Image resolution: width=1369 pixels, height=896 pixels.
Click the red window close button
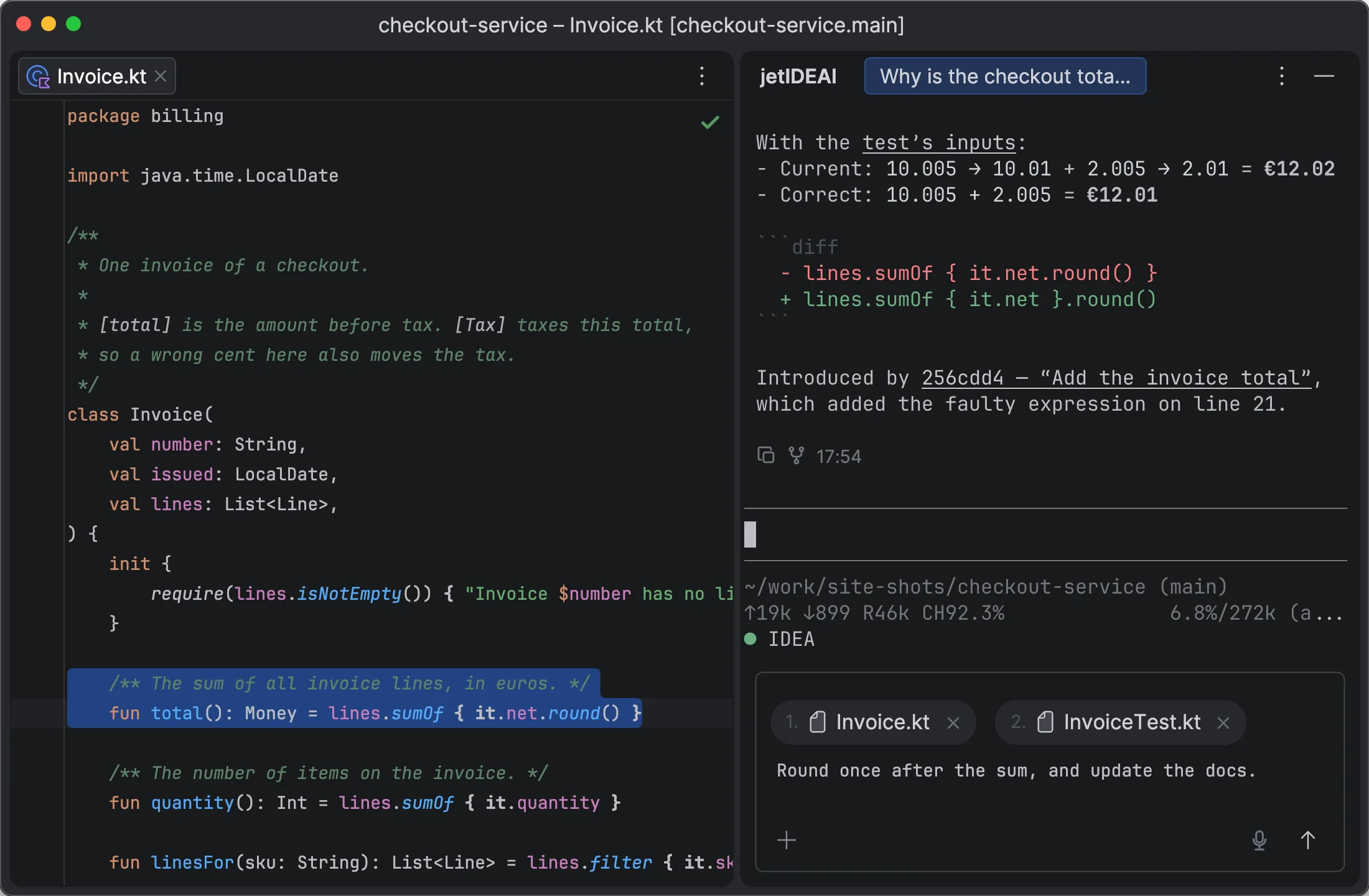point(24,24)
